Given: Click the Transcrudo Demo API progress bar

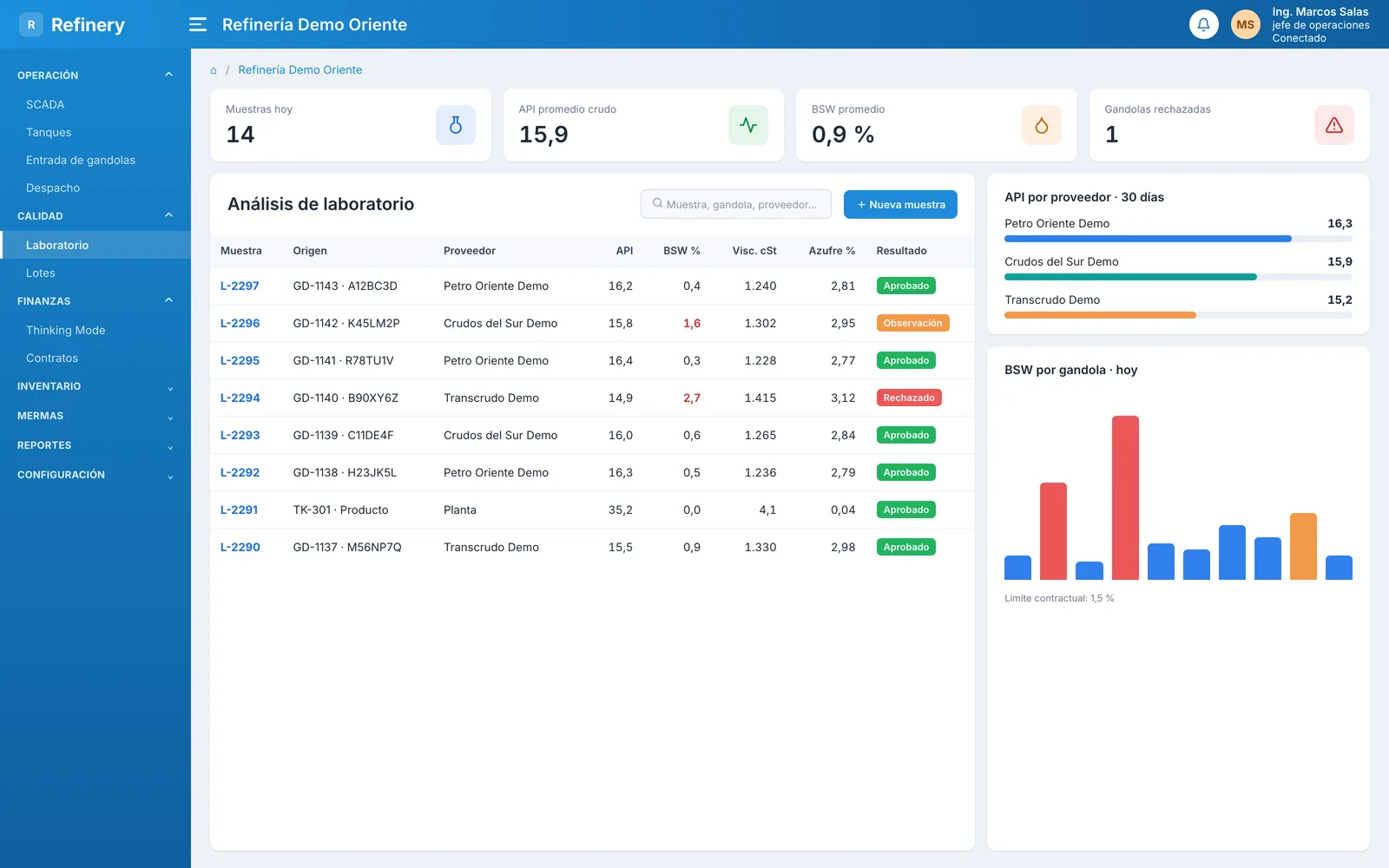Looking at the screenshot, I should point(1178,315).
